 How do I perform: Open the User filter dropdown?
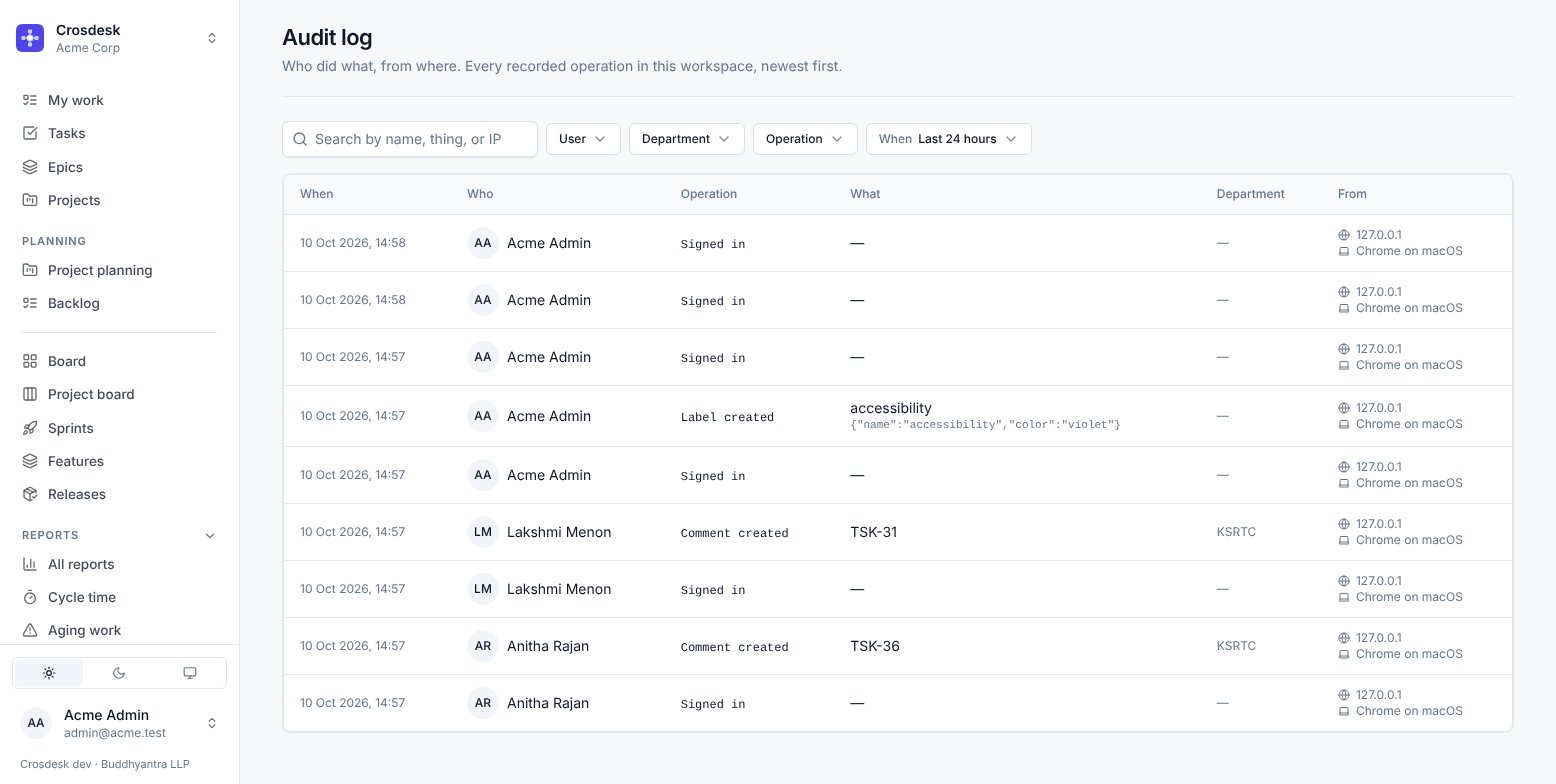click(583, 139)
